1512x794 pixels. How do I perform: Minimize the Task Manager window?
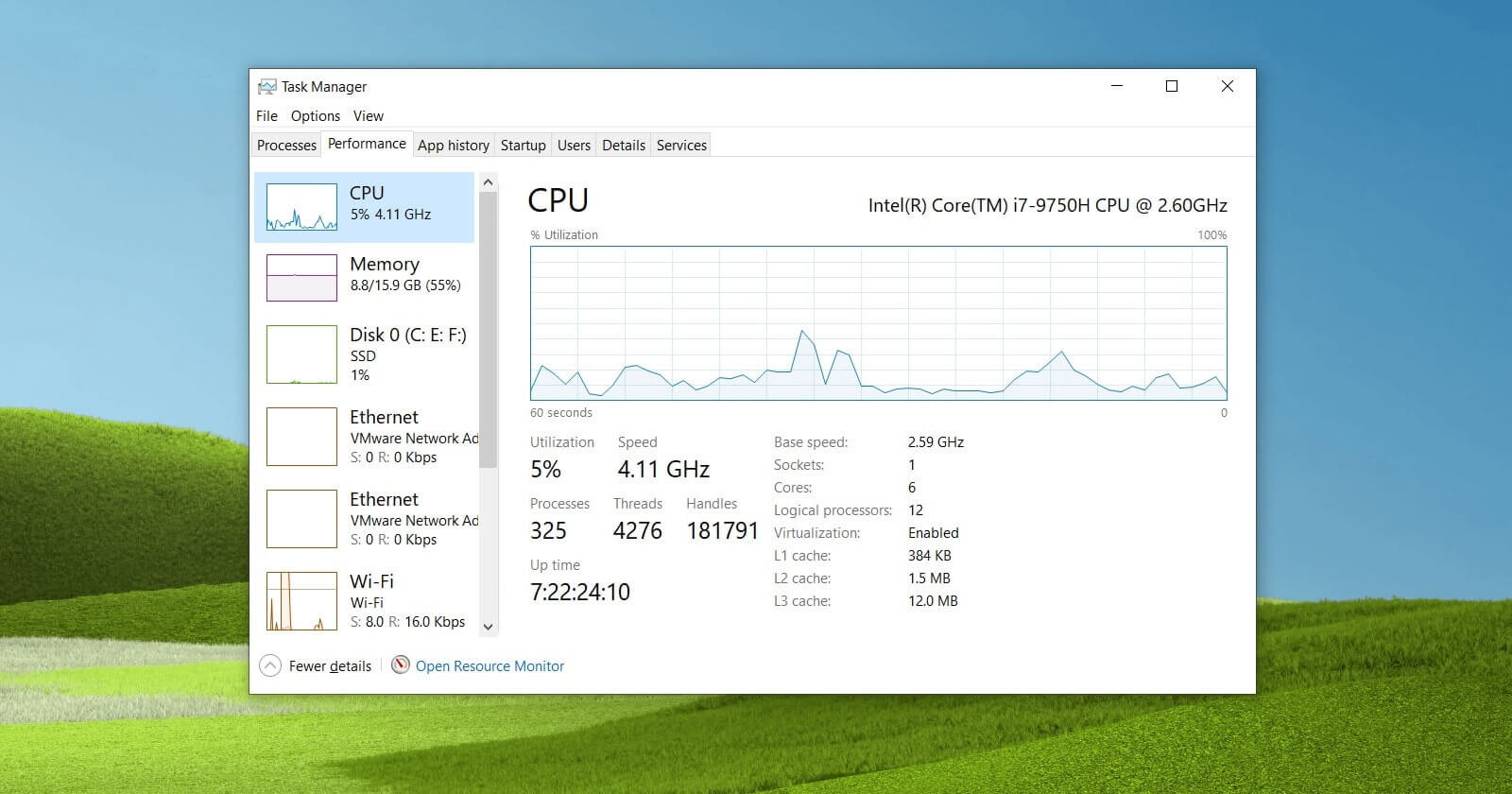click(1117, 86)
